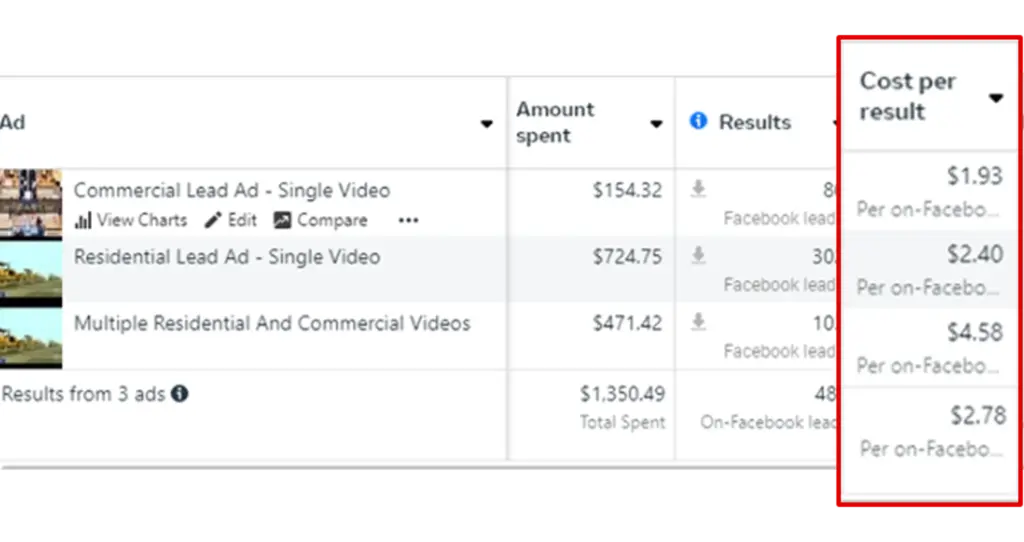The width and height of the screenshot is (1024, 542).
Task: Click the Results column info icon
Action: point(699,121)
